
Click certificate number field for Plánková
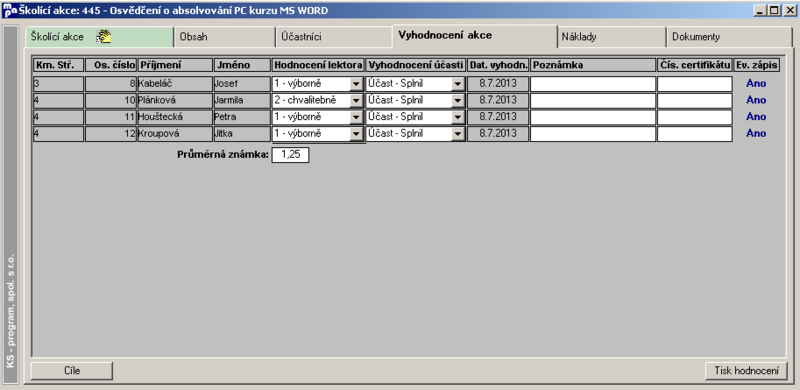point(694,101)
